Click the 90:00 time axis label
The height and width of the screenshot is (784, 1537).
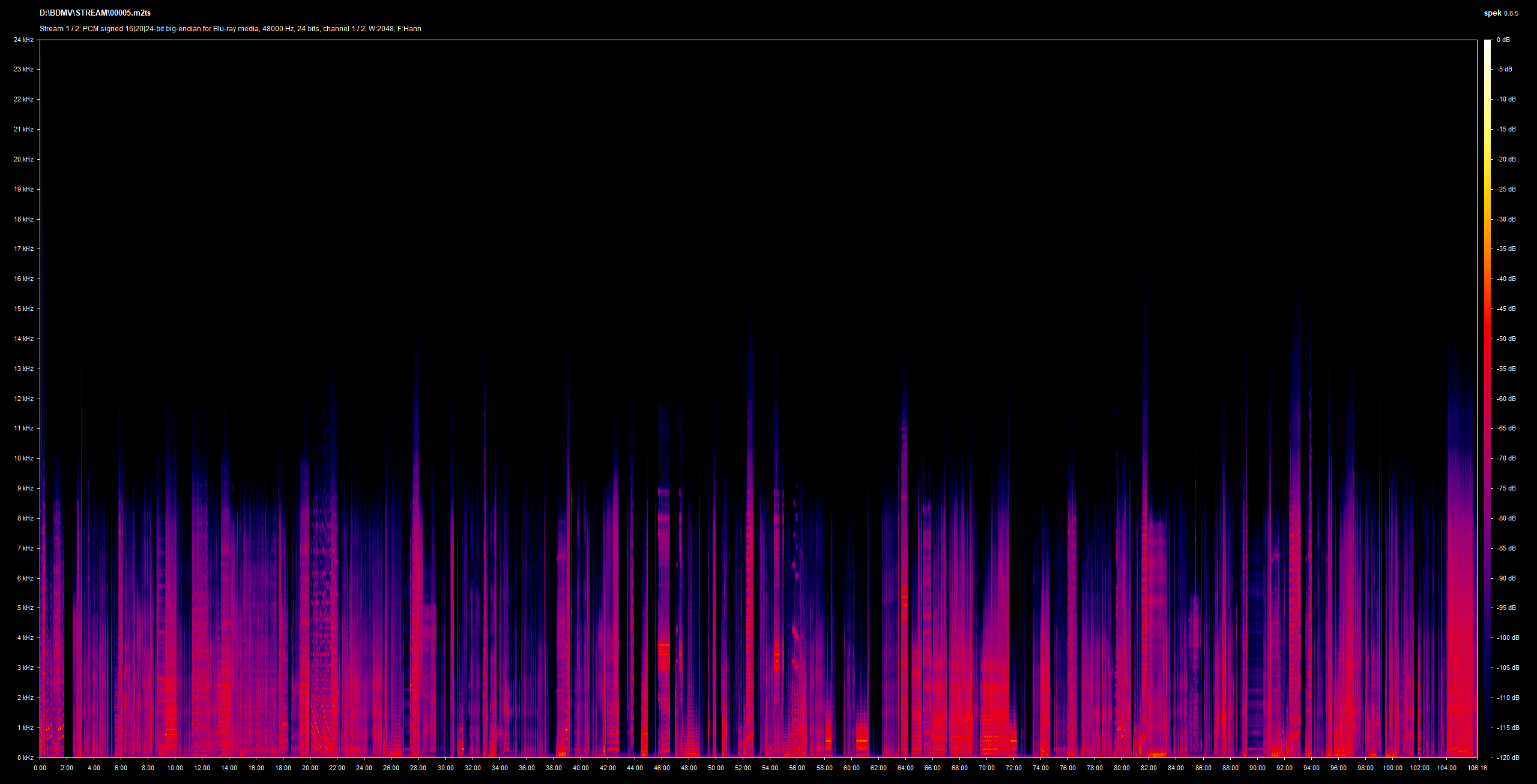[1257, 768]
